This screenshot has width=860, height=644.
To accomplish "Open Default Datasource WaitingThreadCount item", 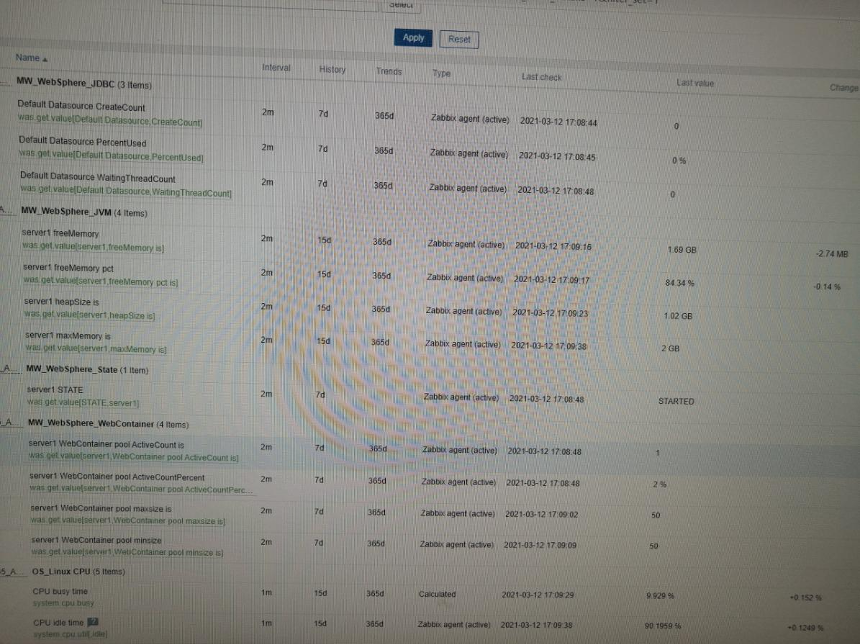I will point(98,177).
